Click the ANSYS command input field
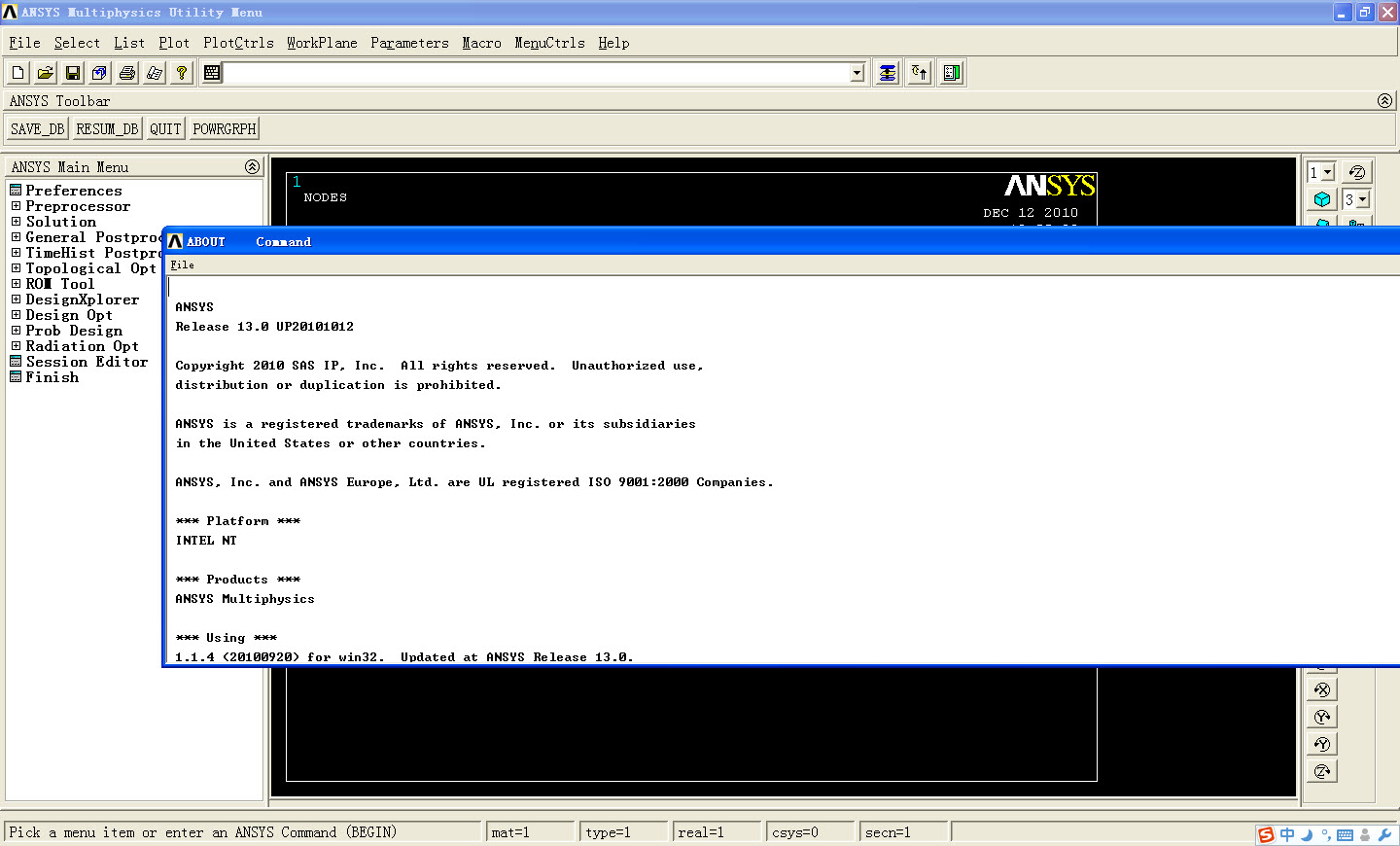 pos(537,73)
